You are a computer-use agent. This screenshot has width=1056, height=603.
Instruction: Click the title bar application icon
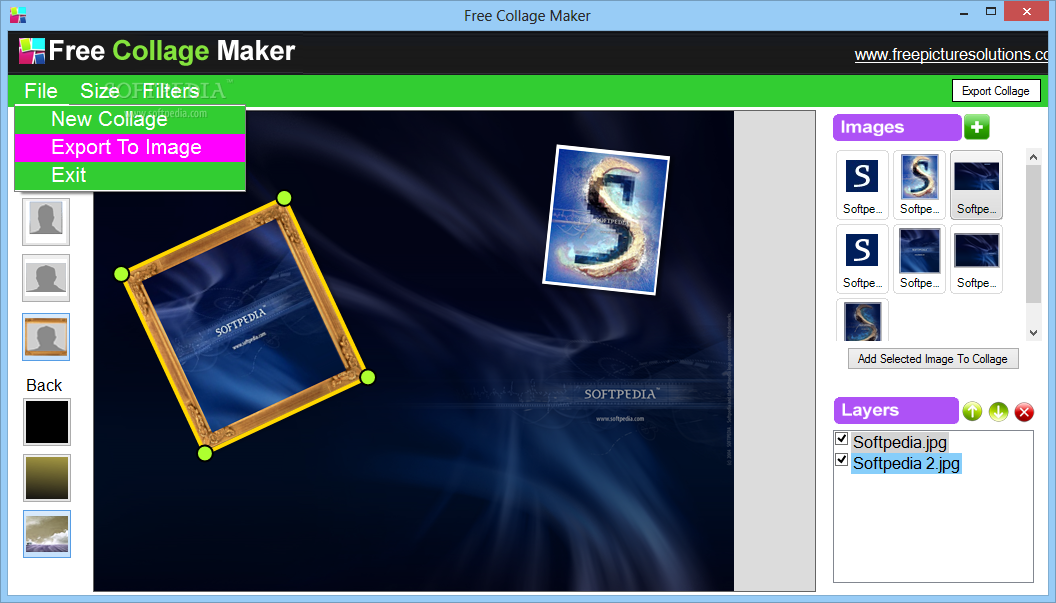pos(18,15)
